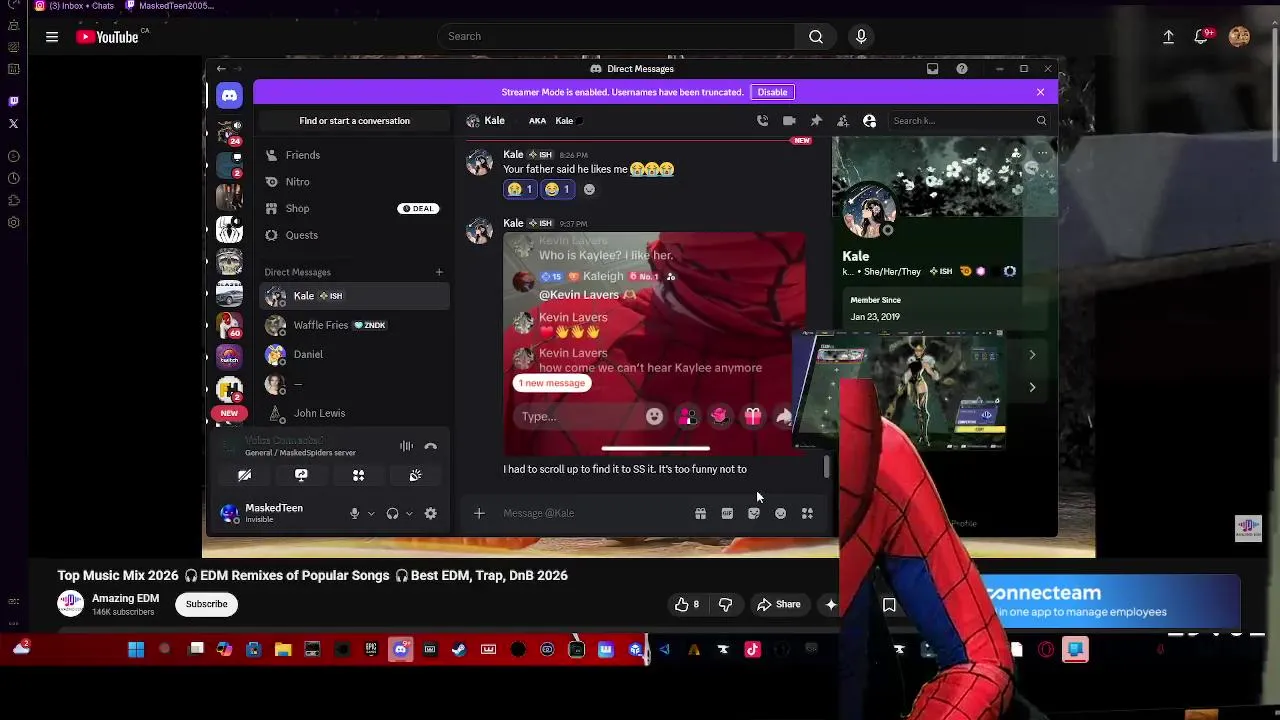This screenshot has width=1280, height=720.
Task: Open File Explorer from taskbar
Action: click(x=283, y=650)
